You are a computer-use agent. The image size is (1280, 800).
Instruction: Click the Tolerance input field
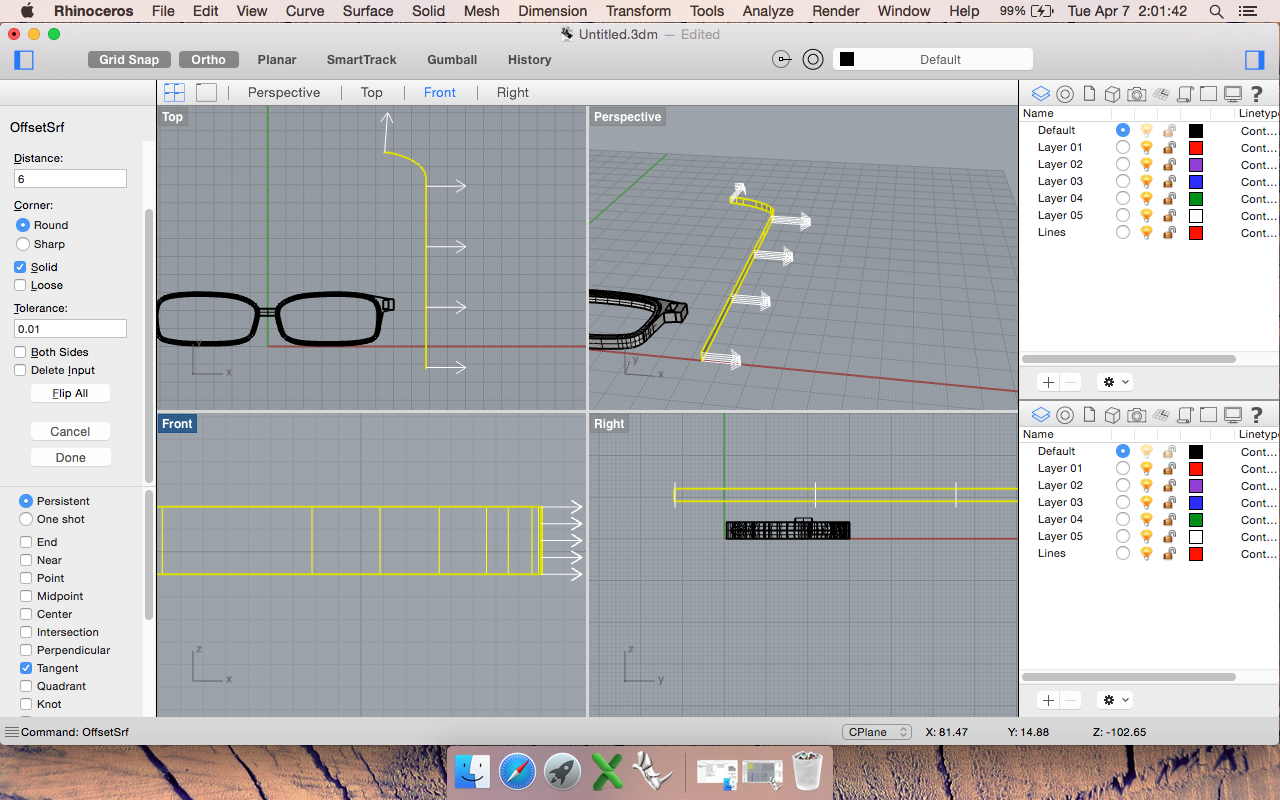pos(70,329)
